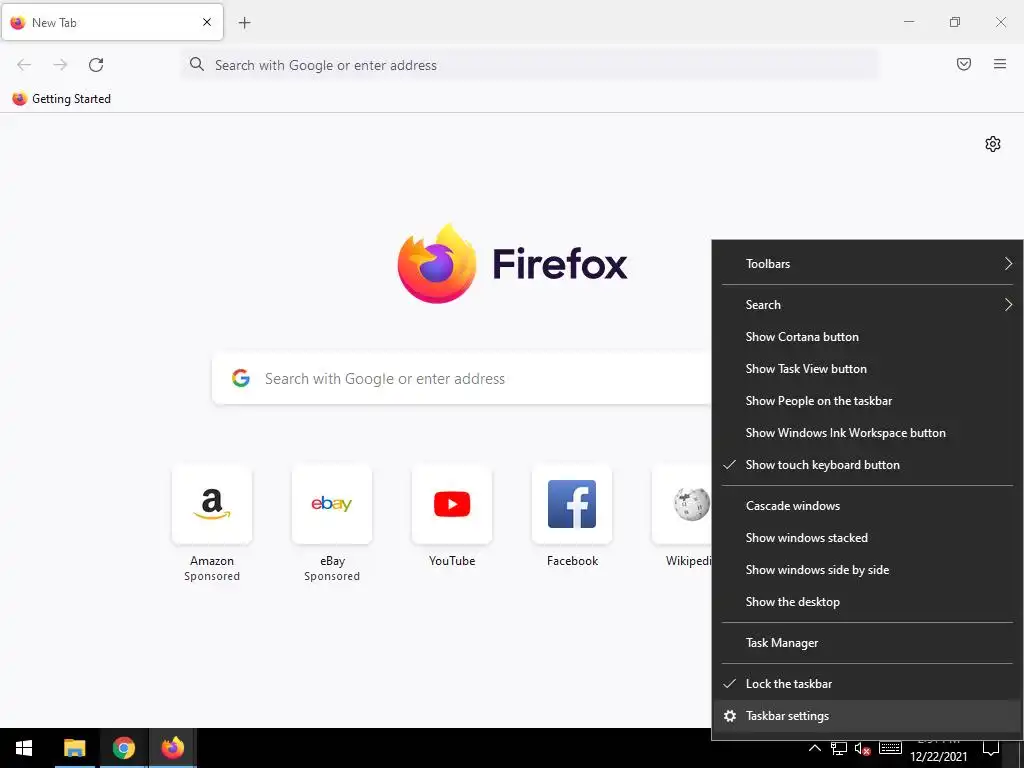Viewport: 1024px width, 768px height.
Task: Expand the Toolbars submenu
Action: [x=867, y=264]
